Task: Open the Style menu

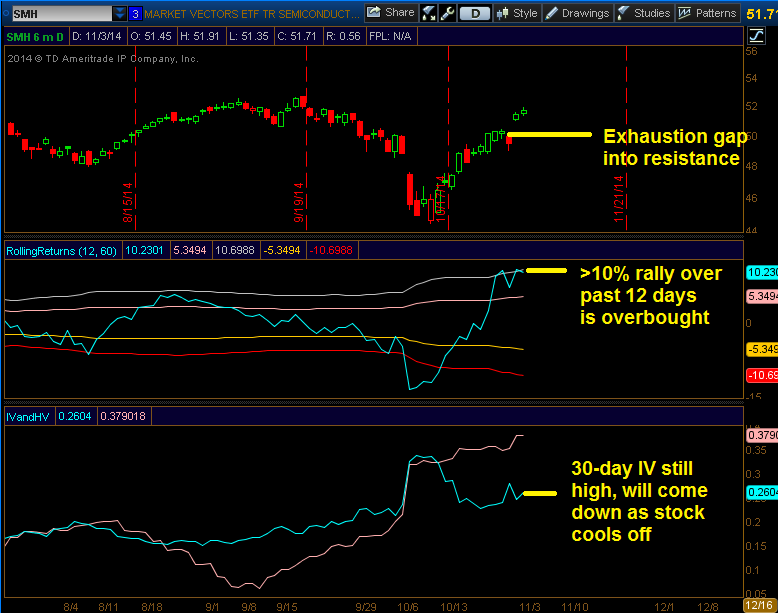Action: coord(516,13)
